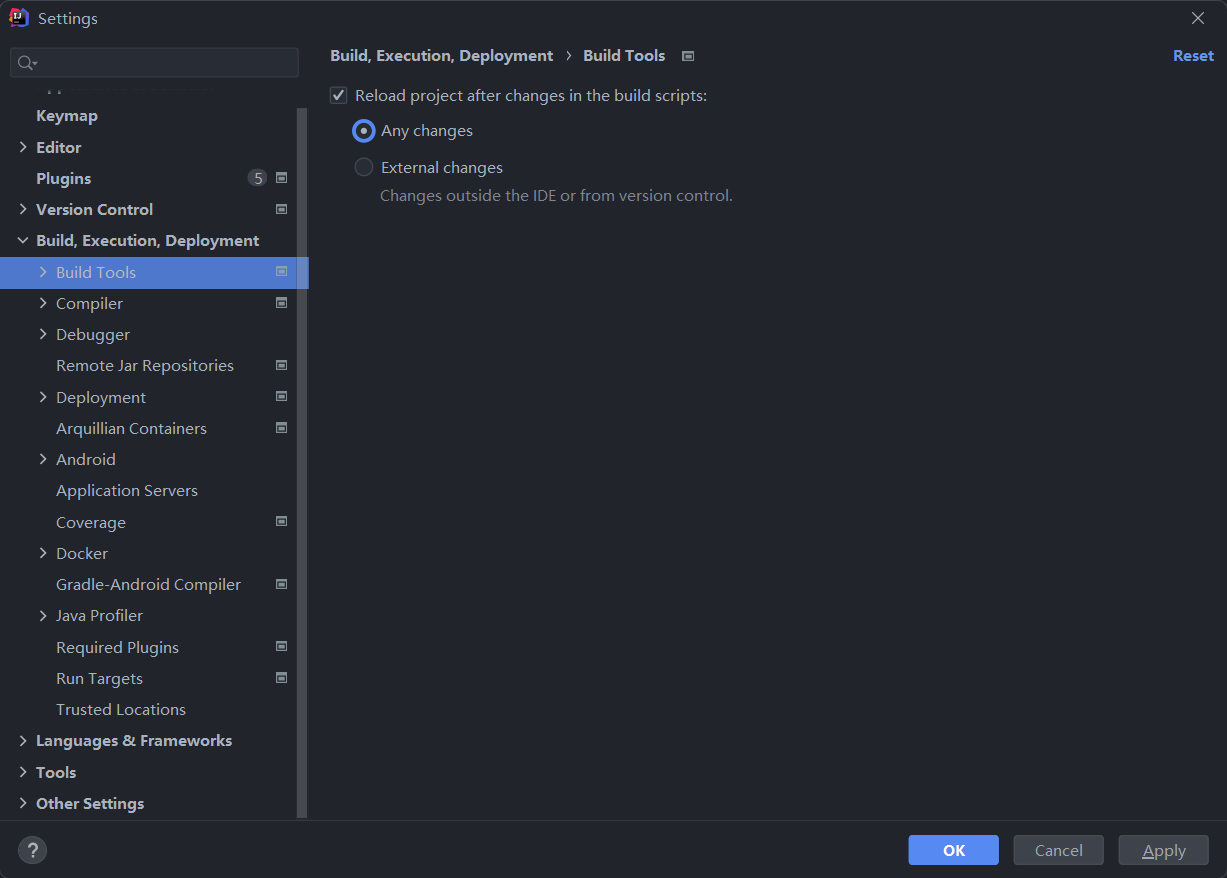Collapse Build, Execution, Deployment node
The height and width of the screenshot is (878, 1227).
coord(23,240)
